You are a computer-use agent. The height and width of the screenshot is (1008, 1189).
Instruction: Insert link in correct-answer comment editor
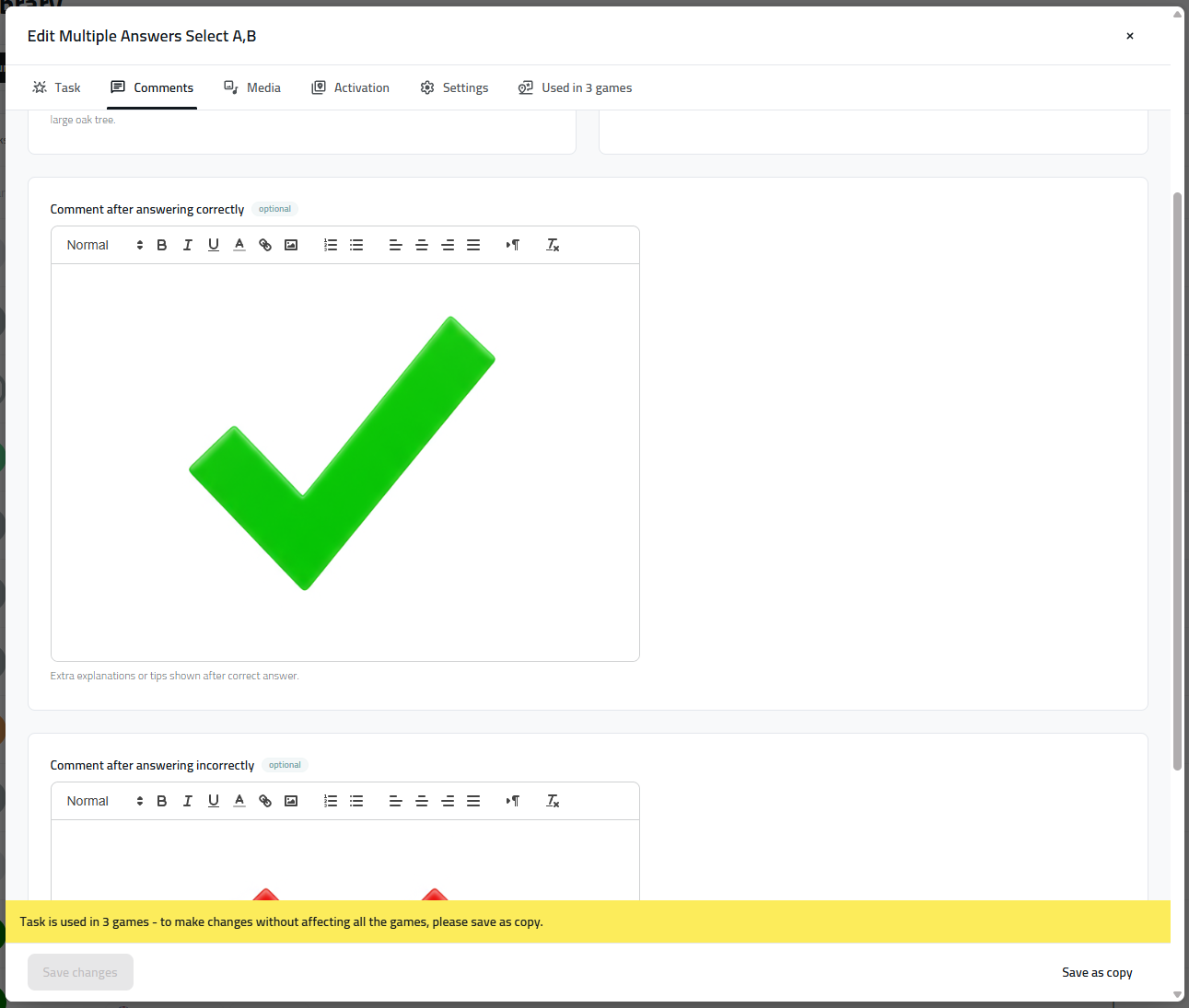(x=265, y=245)
